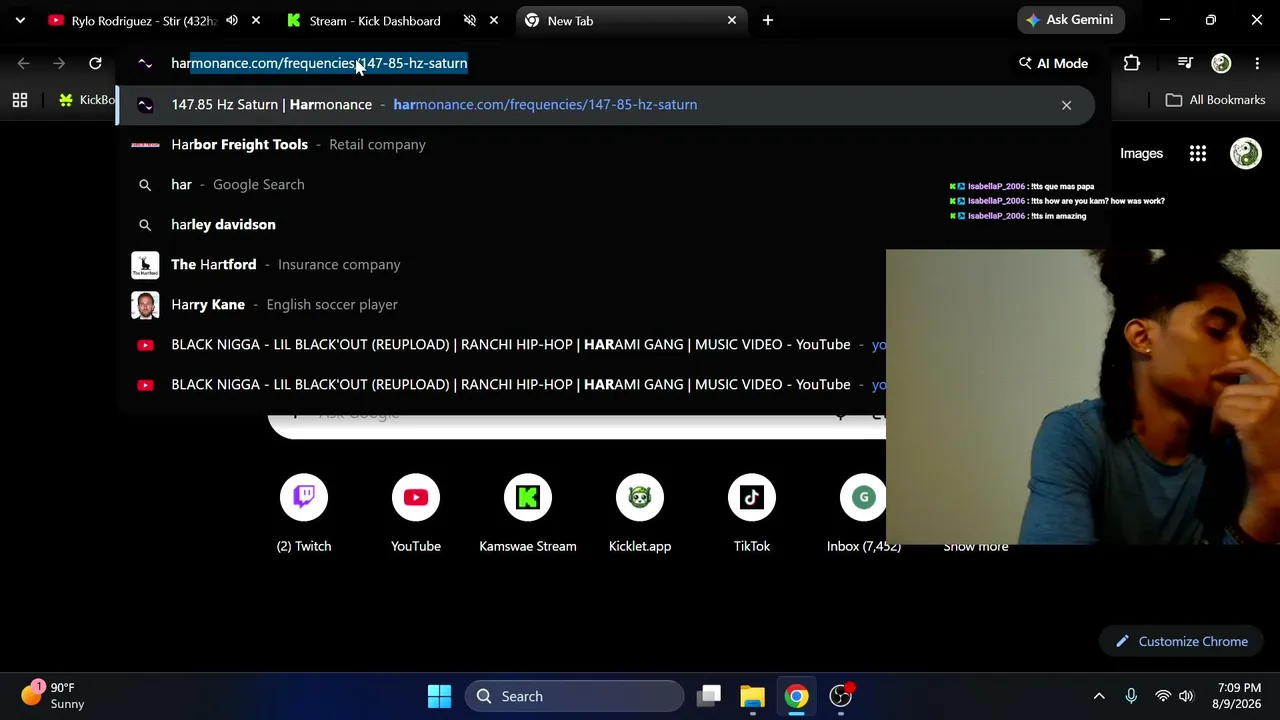Open the TikTok shortcut
Screen dimensions: 1280x720
(x=752, y=514)
